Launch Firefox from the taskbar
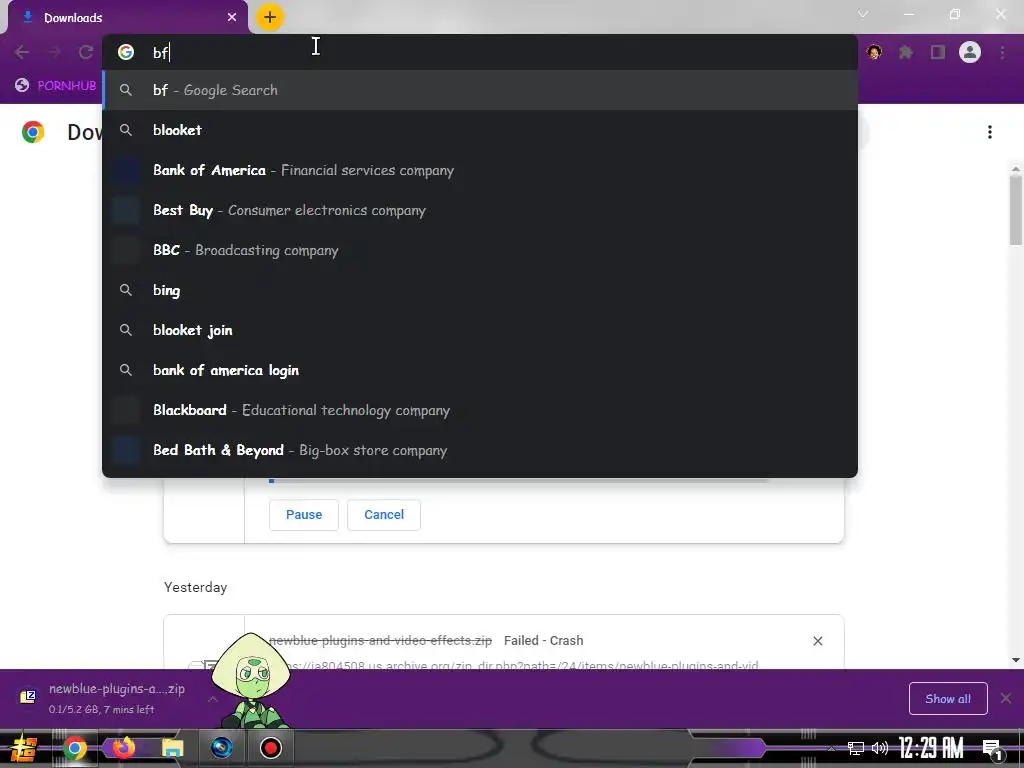1024x768 pixels. point(123,748)
